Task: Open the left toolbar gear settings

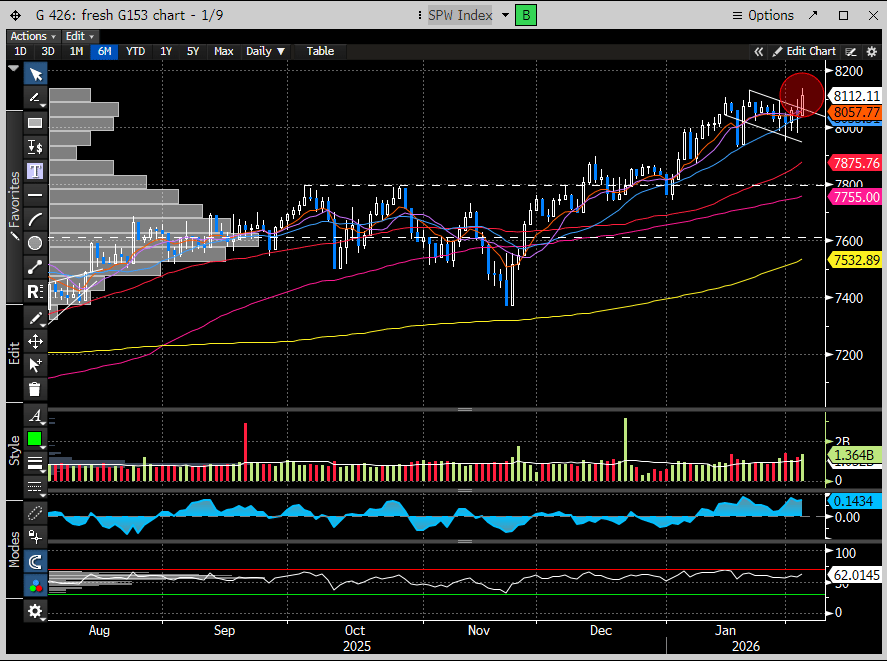Action: [35, 611]
